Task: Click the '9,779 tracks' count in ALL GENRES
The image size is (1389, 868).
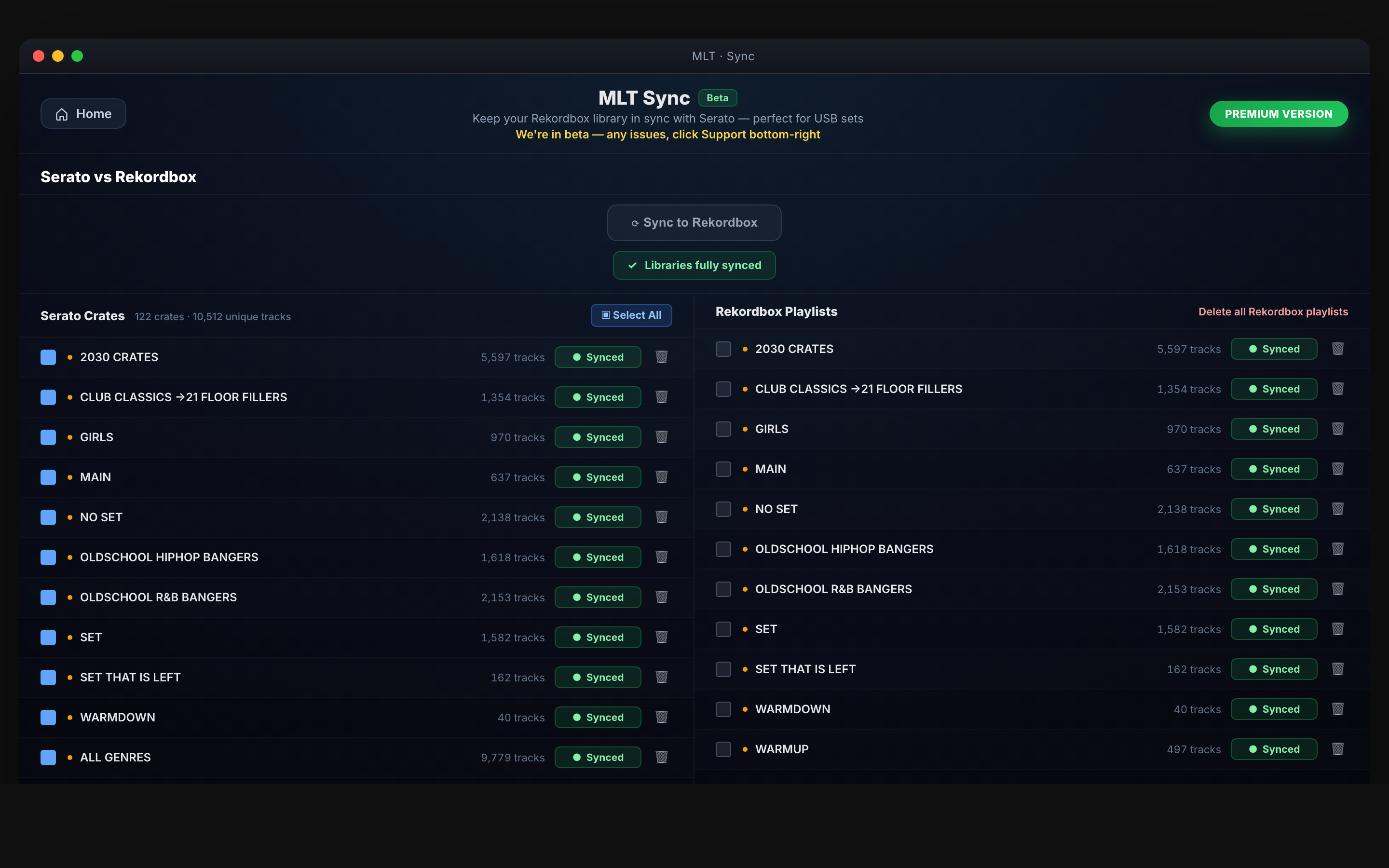Action: coord(513,758)
